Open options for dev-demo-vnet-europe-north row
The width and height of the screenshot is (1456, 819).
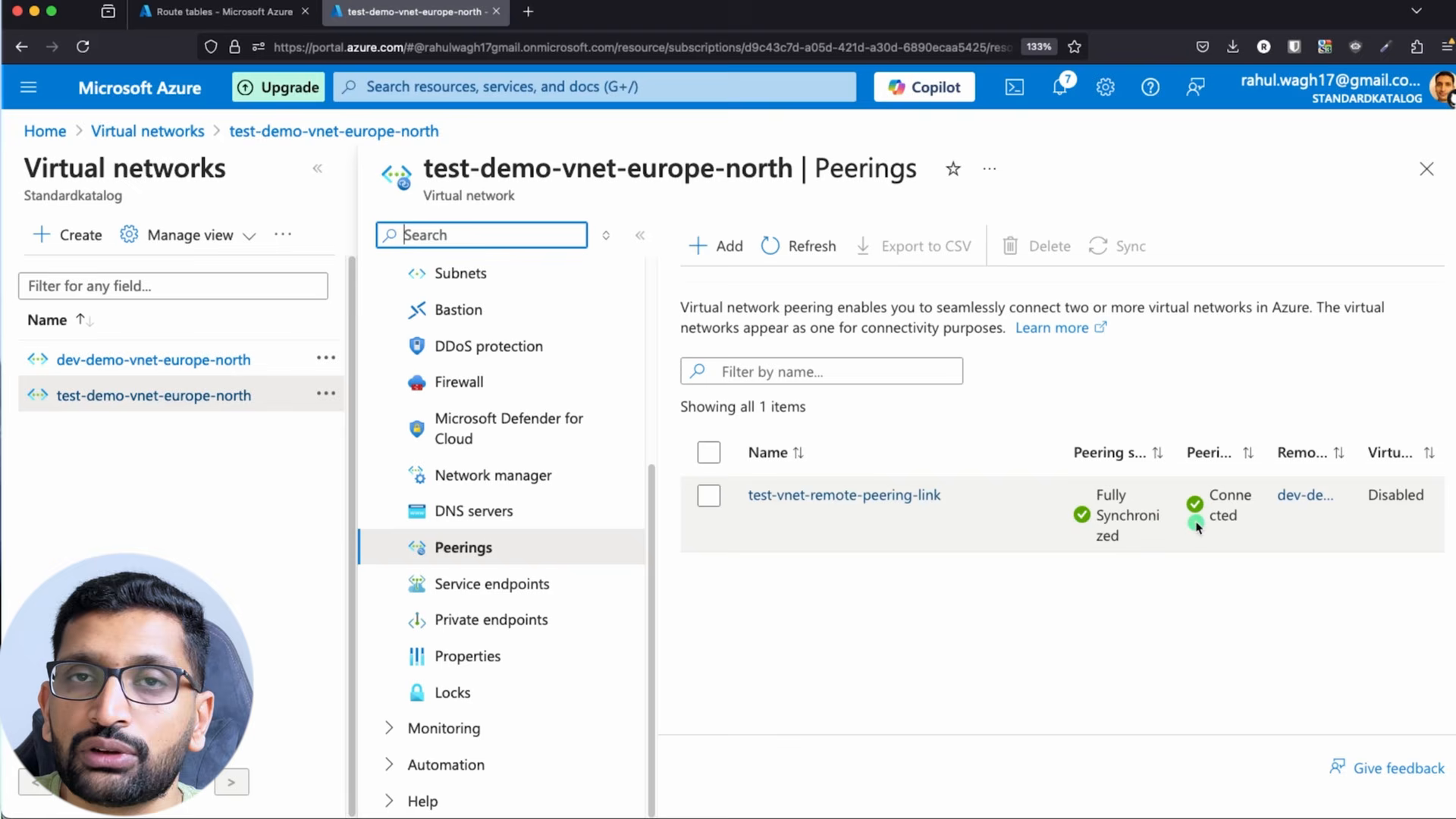click(x=326, y=358)
